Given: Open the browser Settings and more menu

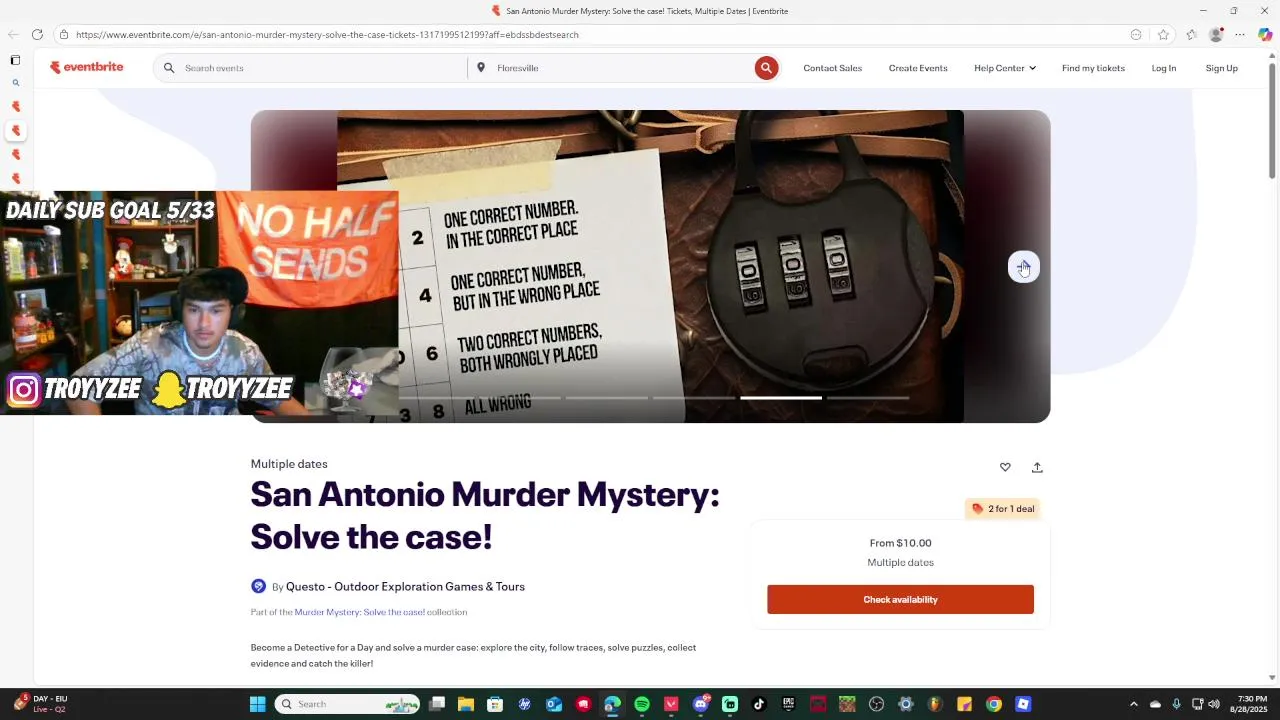Looking at the screenshot, I should point(1240,34).
